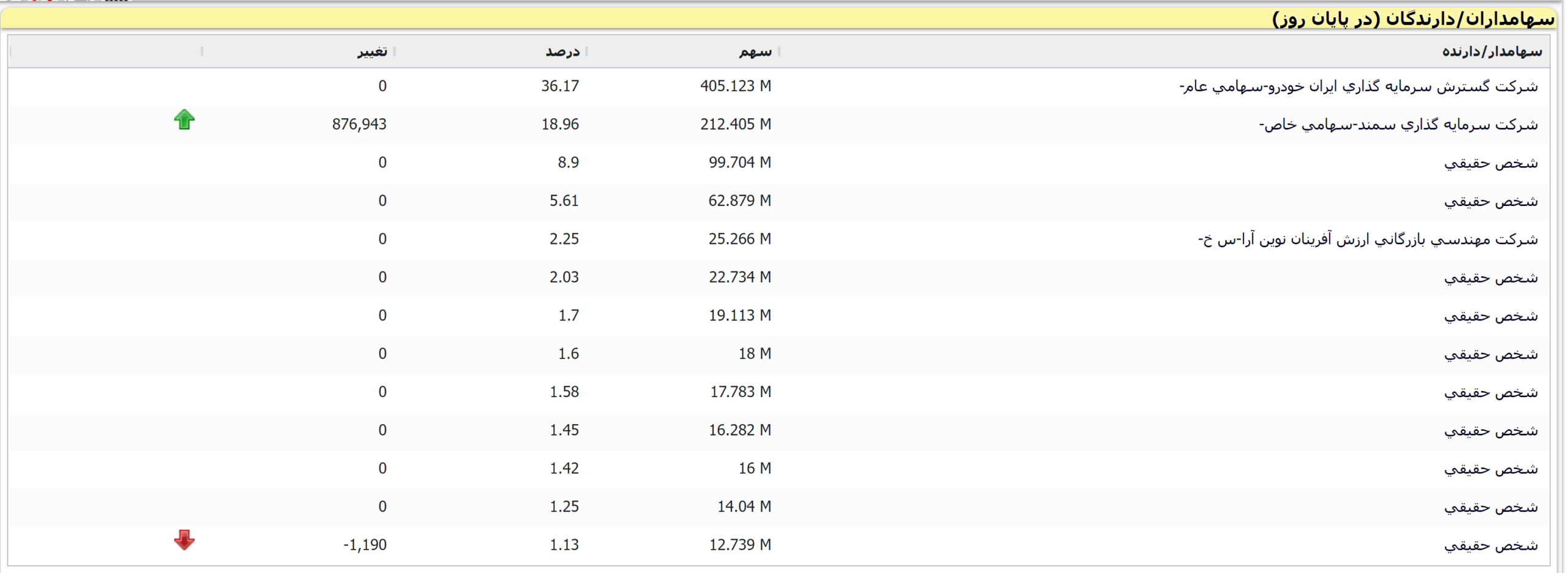Image resolution: width=1568 pixels, height=573 pixels.
Task: Click the green up arrow icon
Action: pyautogui.click(x=184, y=120)
